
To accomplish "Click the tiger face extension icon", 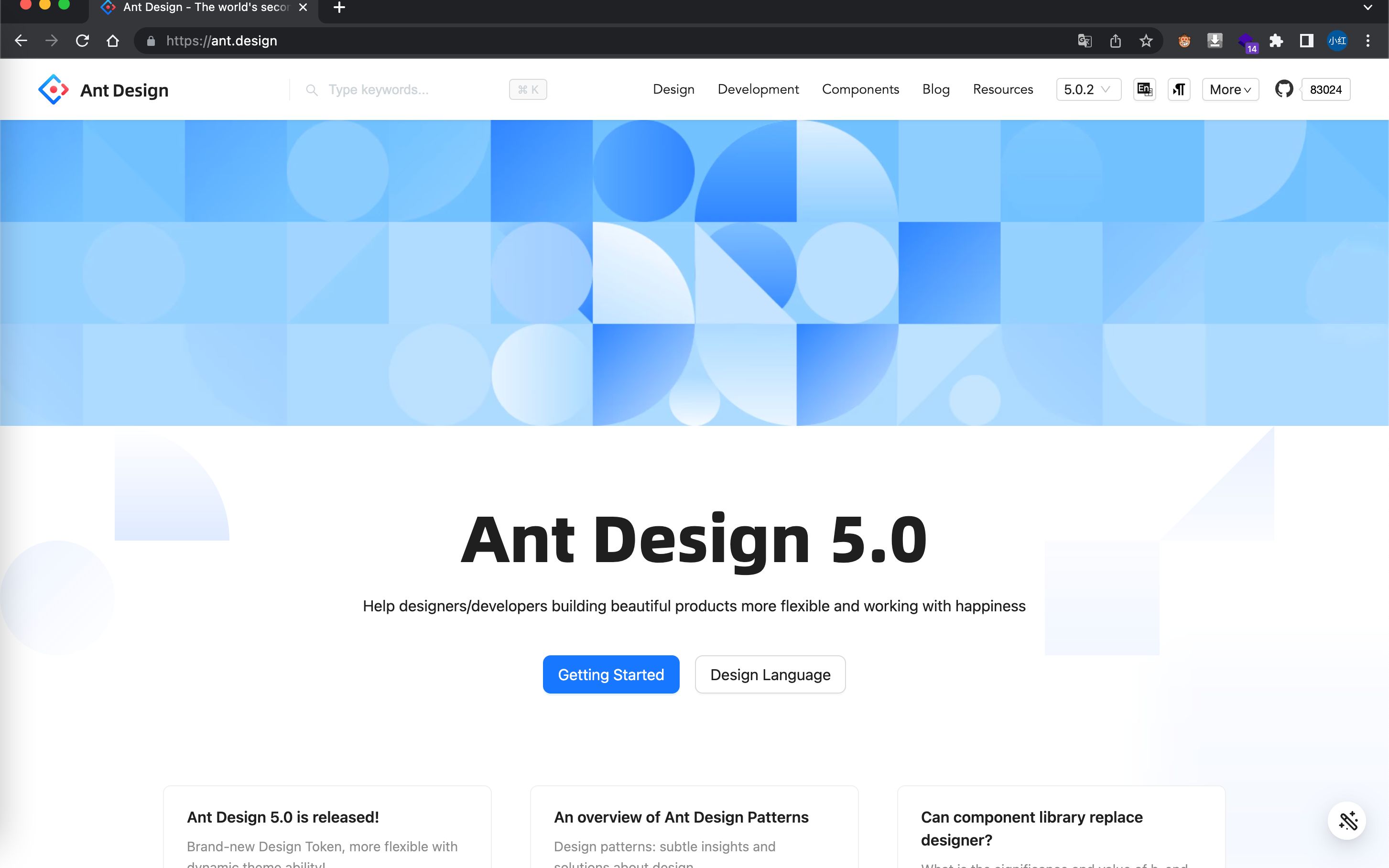I will [x=1184, y=41].
